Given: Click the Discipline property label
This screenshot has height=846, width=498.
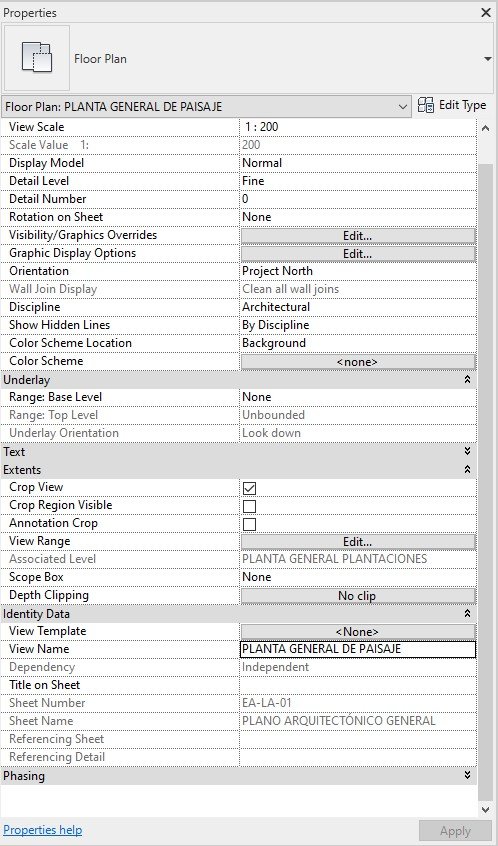Looking at the screenshot, I should tap(35, 307).
